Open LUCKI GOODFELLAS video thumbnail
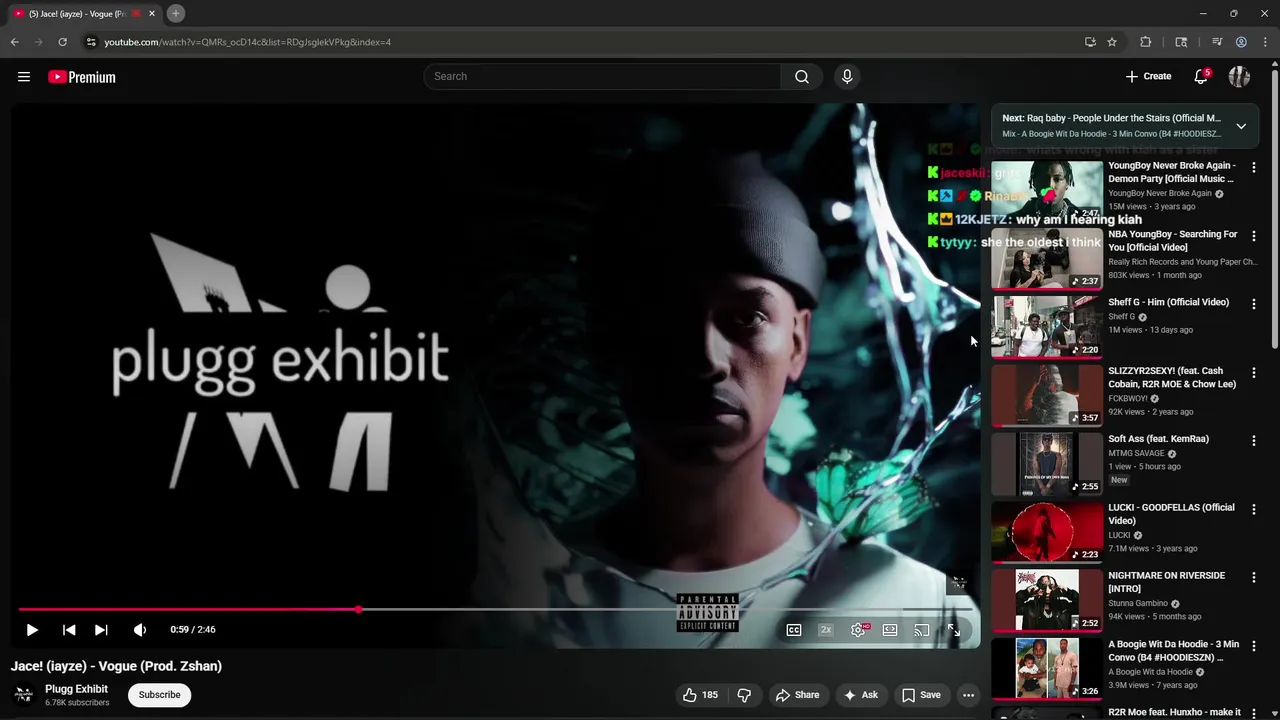Viewport: 1280px width, 720px height. pyautogui.click(x=1047, y=532)
